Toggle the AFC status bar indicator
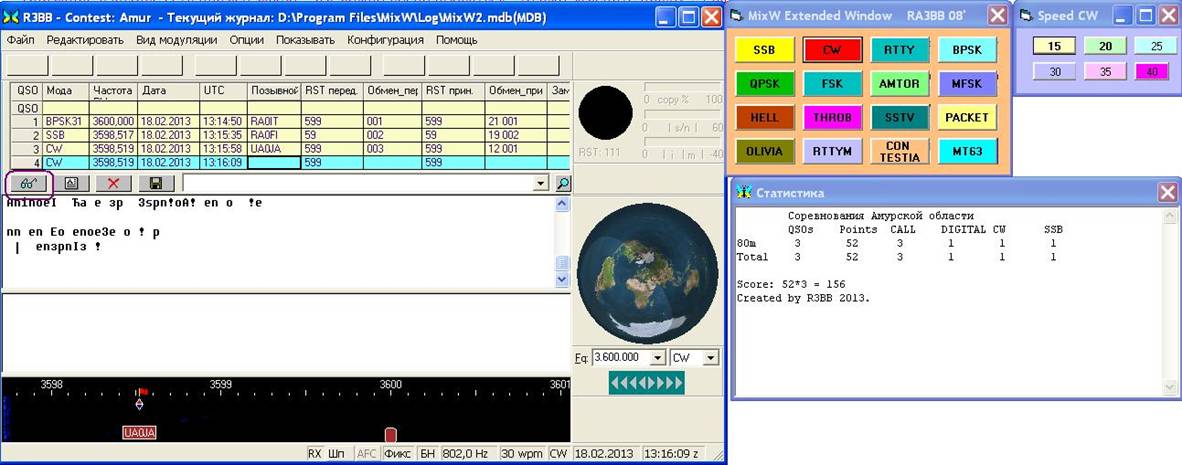This screenshot has width=1182, height=465. [366, 454]
